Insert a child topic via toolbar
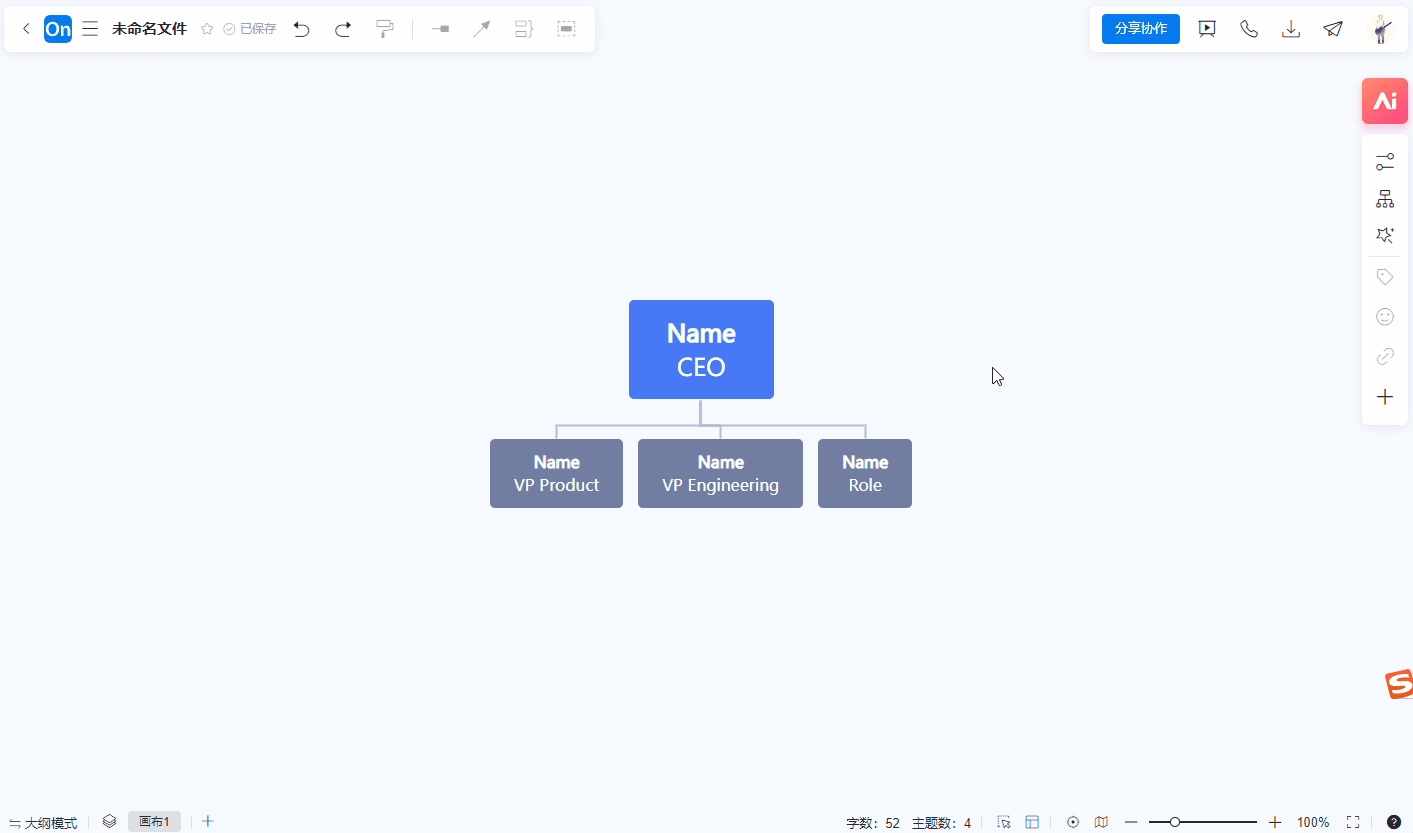The image size is (1413, 833). coord(440,29)
